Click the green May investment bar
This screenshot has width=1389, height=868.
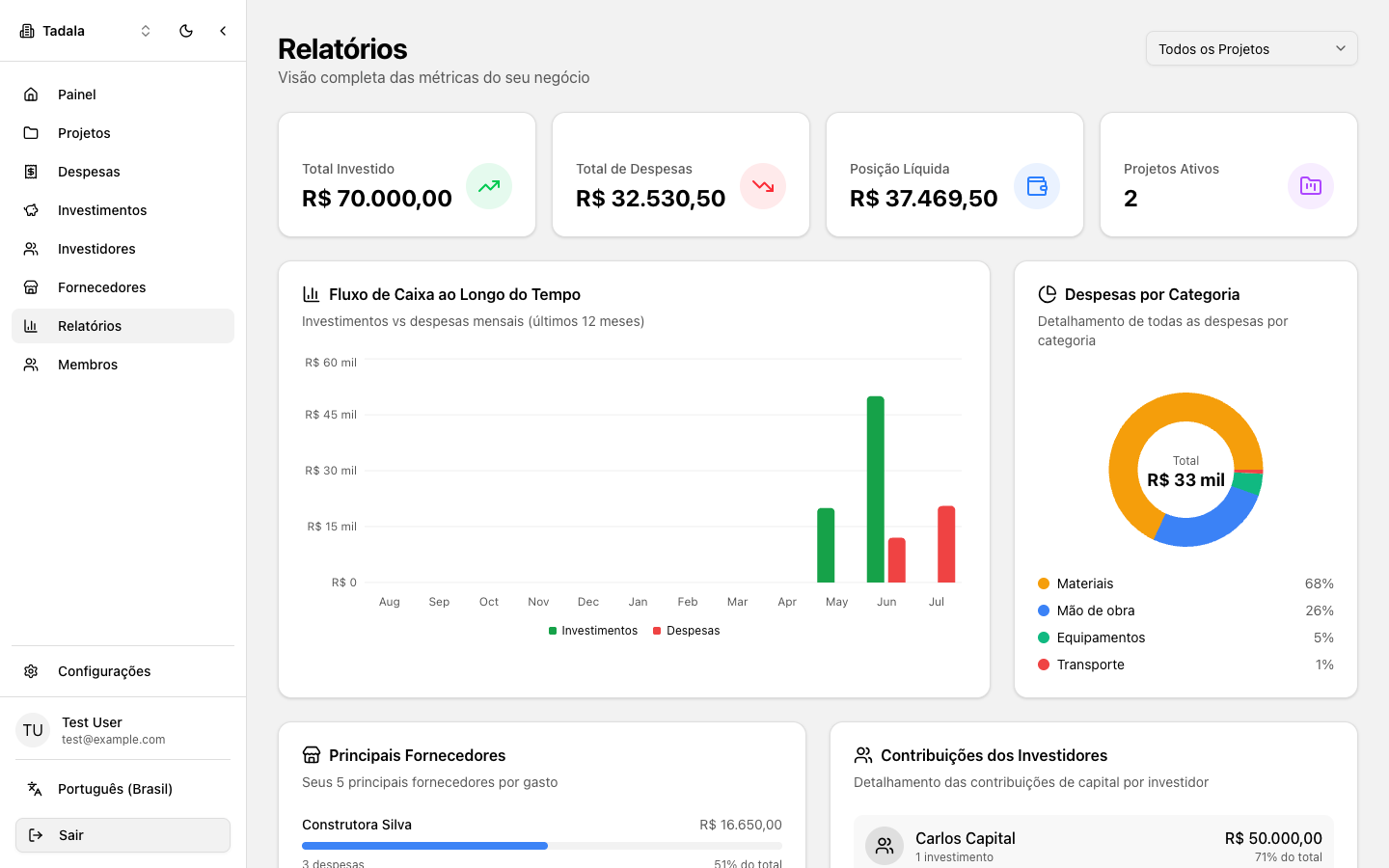point(826,545)
